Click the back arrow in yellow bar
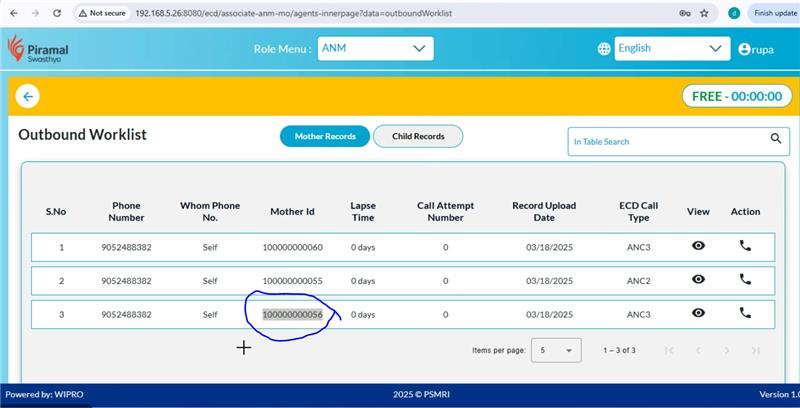Image resolution: width=800 pixels, height=408 pixels. coord(28,97)
